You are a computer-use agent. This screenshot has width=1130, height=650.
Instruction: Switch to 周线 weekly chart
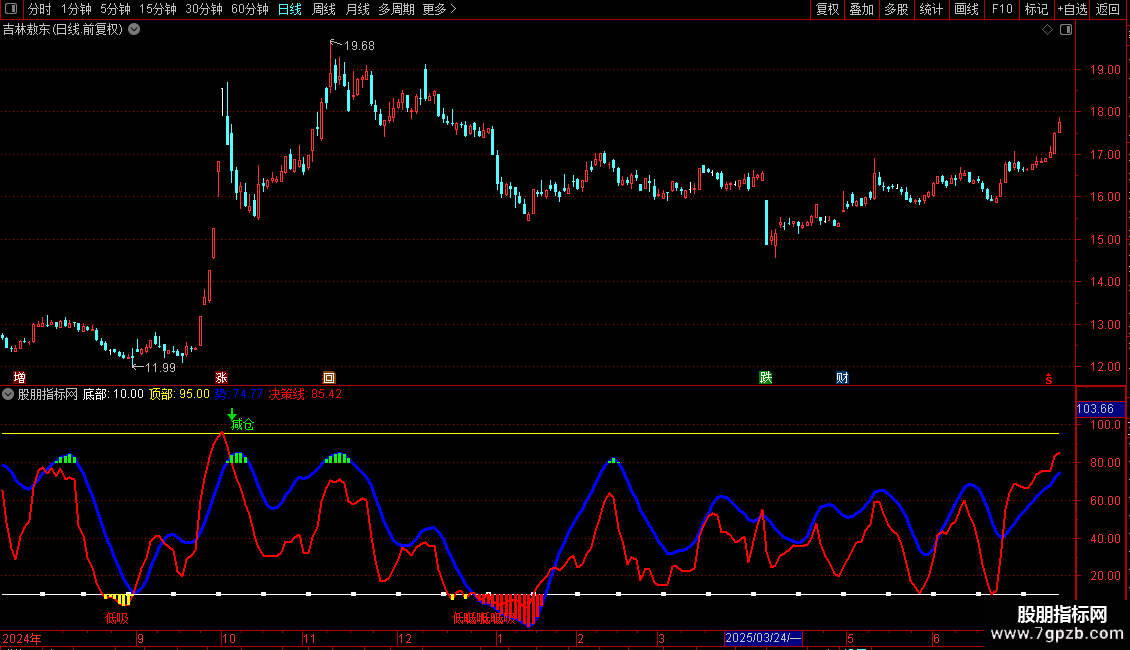point(324,9)
